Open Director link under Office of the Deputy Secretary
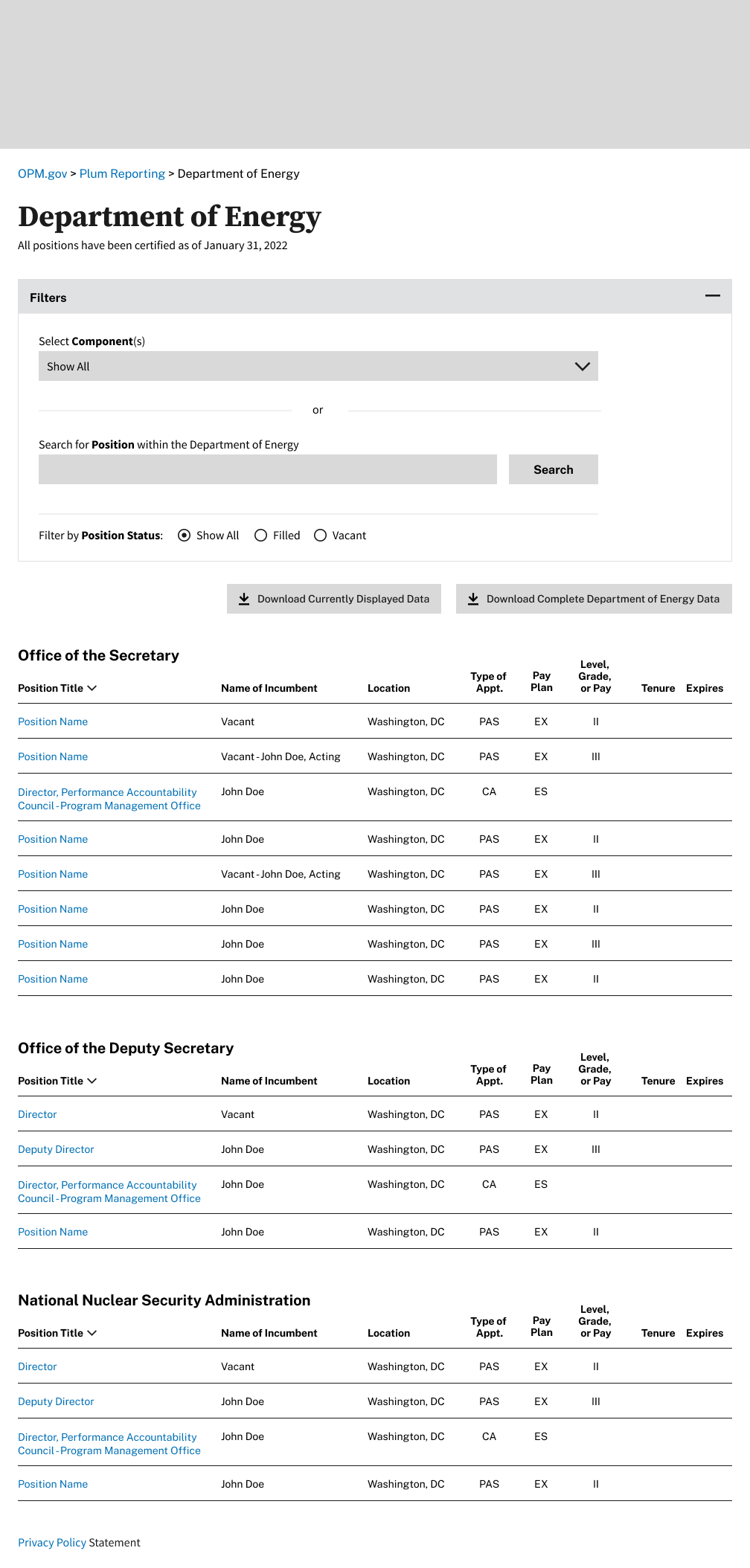The image size is (750, 1568). click(37, 1114)
